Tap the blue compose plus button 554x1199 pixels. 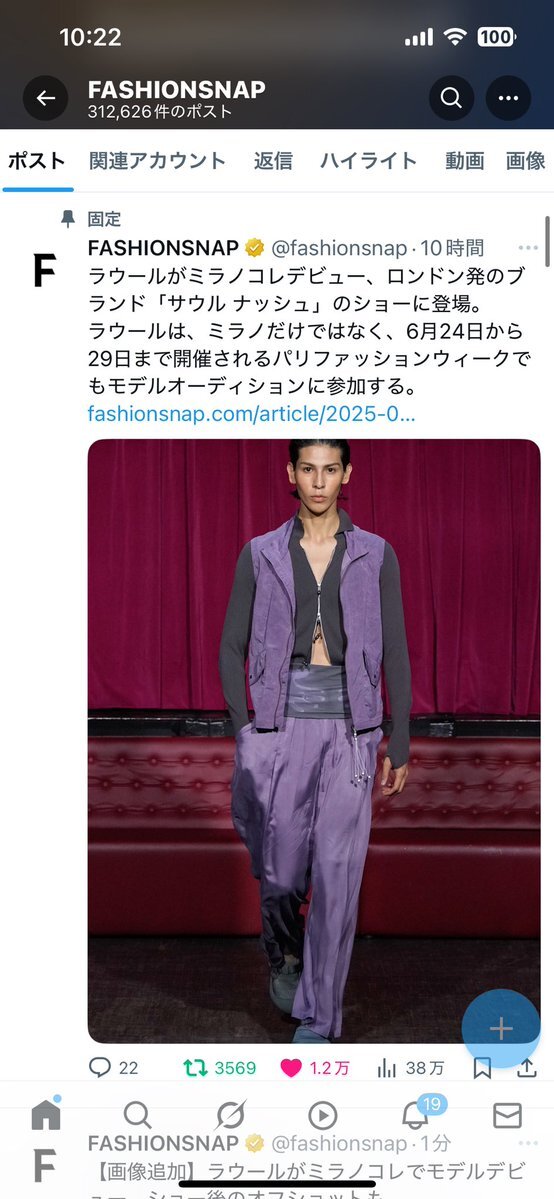click(x=501, y=1028)
